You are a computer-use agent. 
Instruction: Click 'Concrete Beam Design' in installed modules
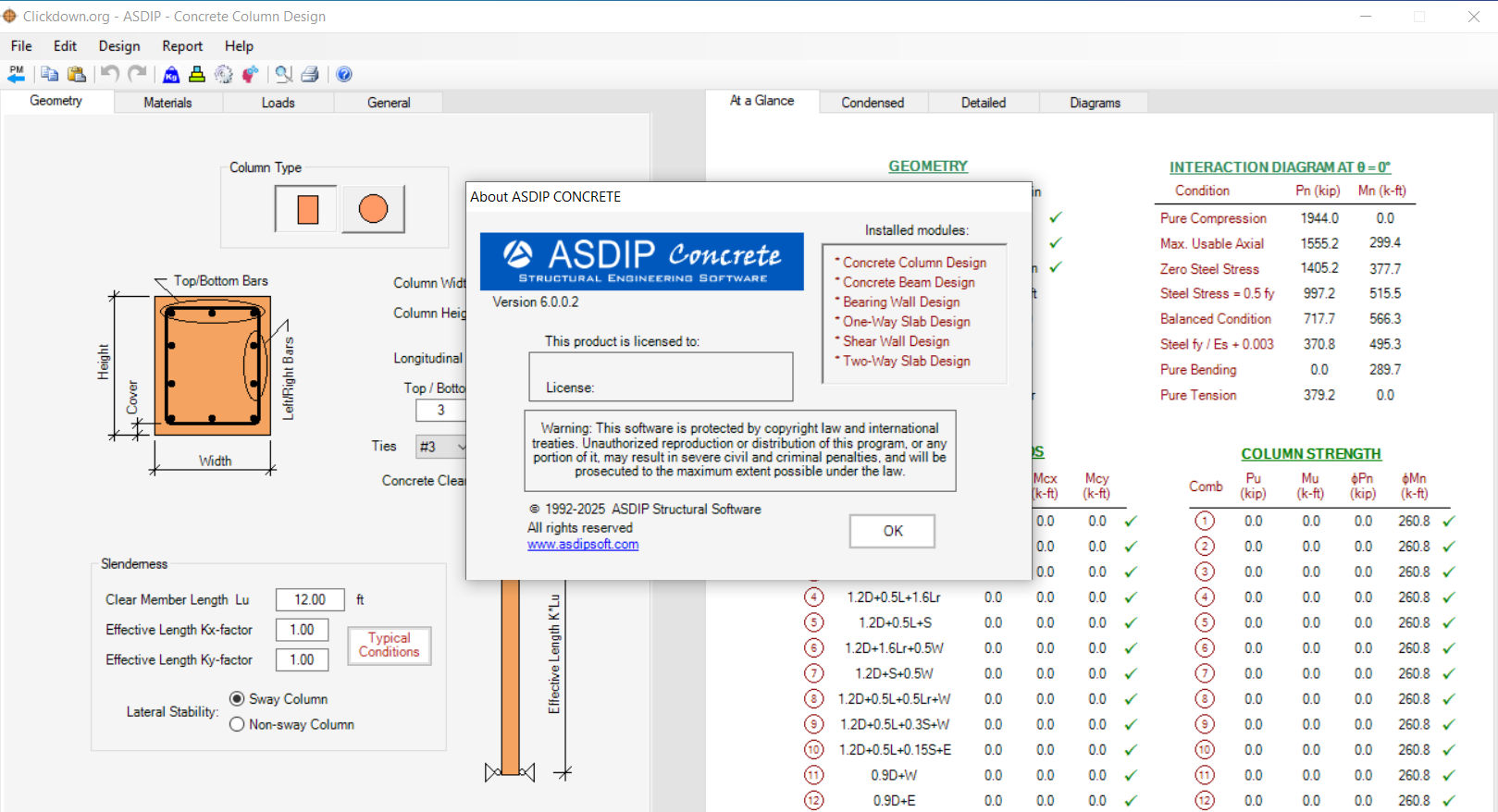[x=909, y=282]
